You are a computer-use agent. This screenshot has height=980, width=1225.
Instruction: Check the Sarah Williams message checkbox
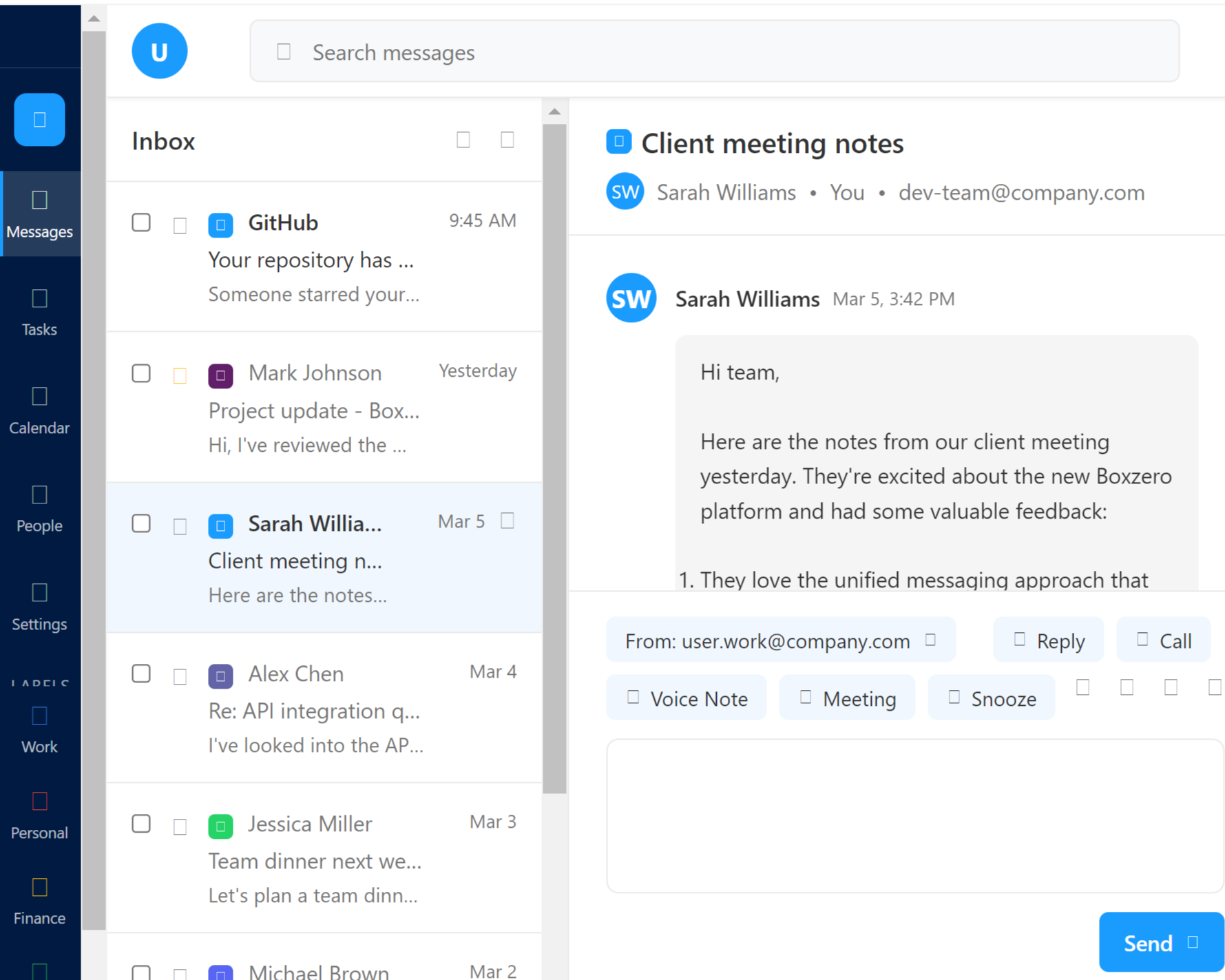pos(141,523)
